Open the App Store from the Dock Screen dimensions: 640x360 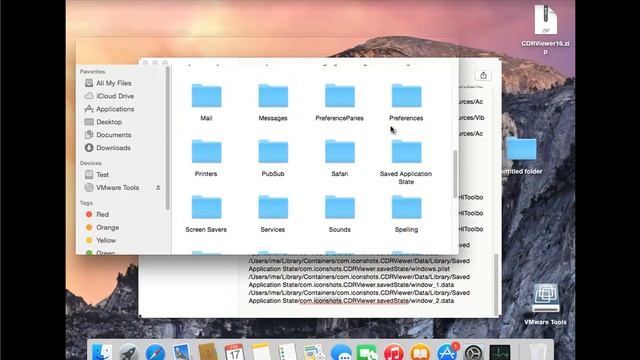coord(447,352)
